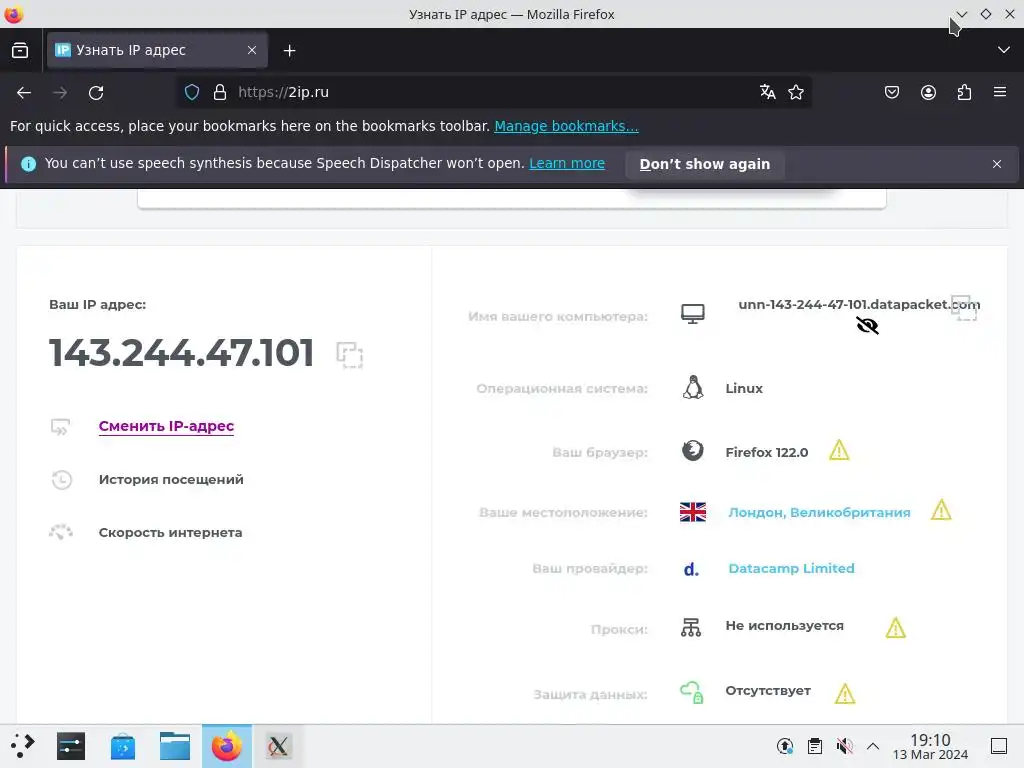This screenshot has width=1024, height=768.
Task: Click the clock icon beside 'История посещений'
Action: [x=61, y=479]
